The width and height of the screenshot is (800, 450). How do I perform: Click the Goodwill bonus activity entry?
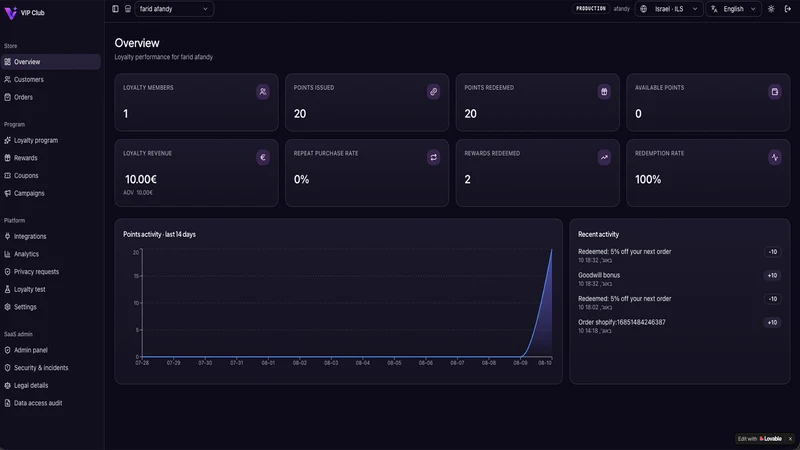click(x=679, y=279)
